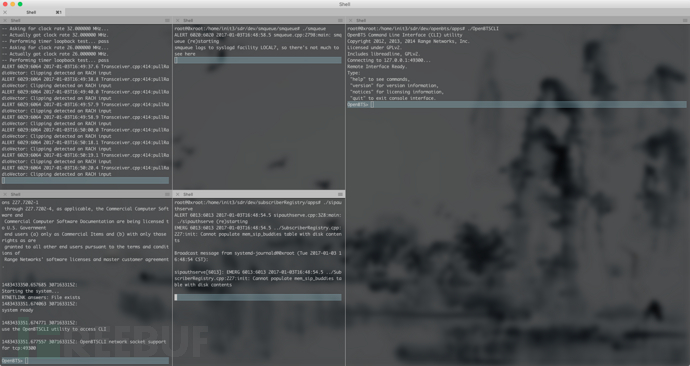Image resolution: width=690 pixels, height=366 pixels.
Task: Select the Shell tab in the tab bar
Action: 33,12
